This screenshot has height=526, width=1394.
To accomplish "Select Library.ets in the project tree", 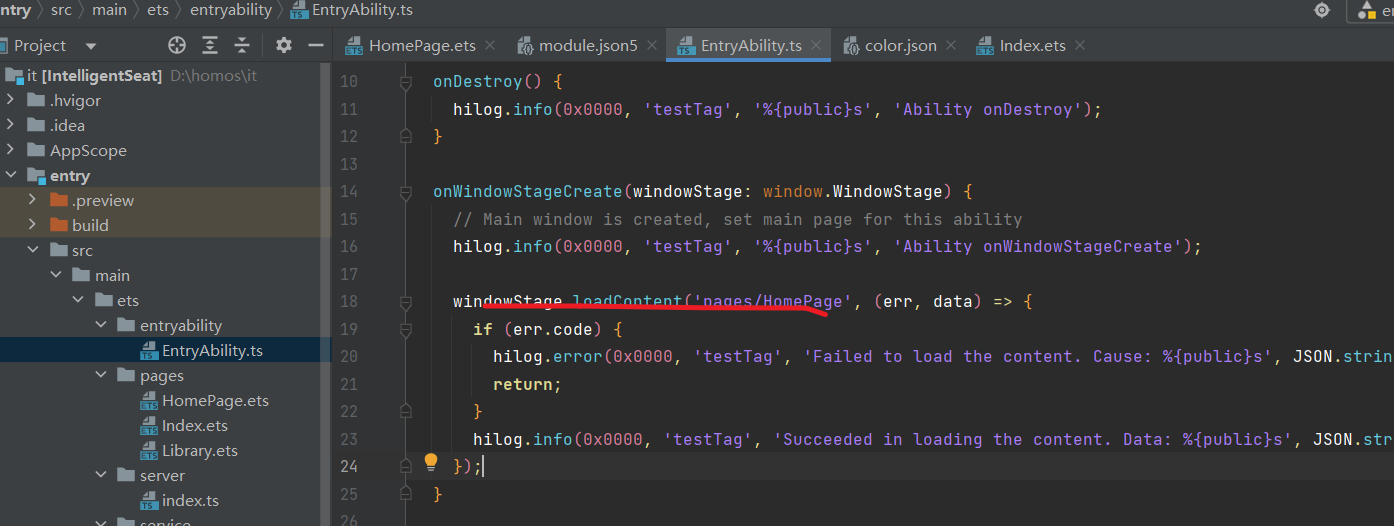I will (x=200, y=450).
